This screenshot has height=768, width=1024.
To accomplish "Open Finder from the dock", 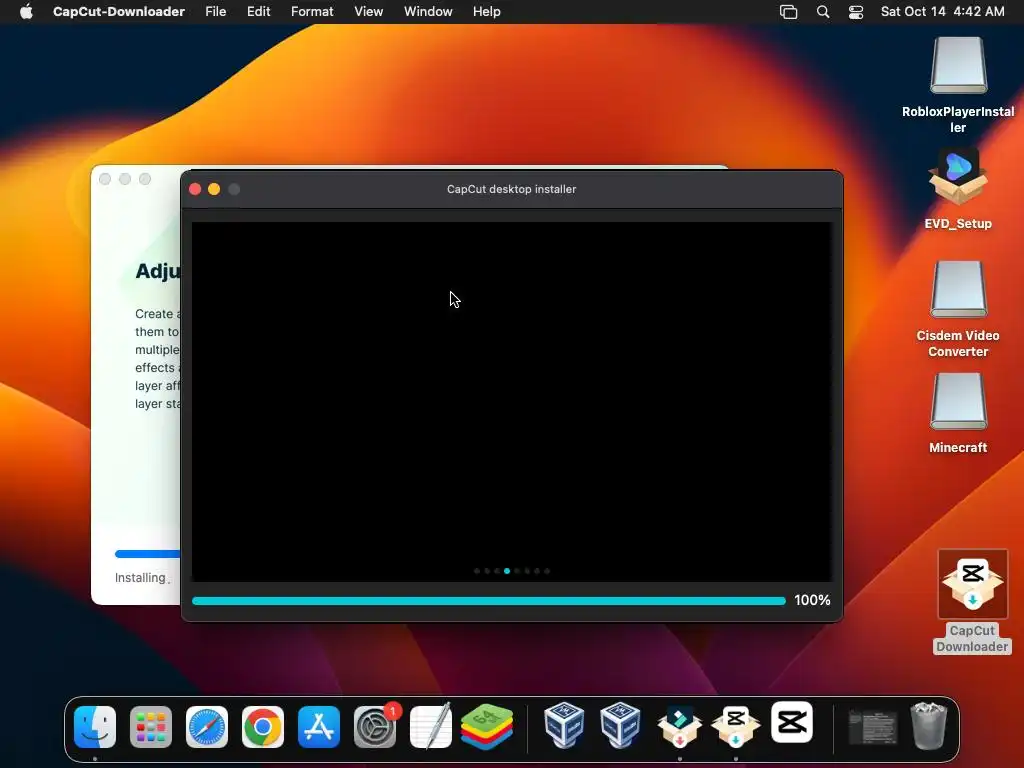I will pyautogui.click(x=95, y=726).
